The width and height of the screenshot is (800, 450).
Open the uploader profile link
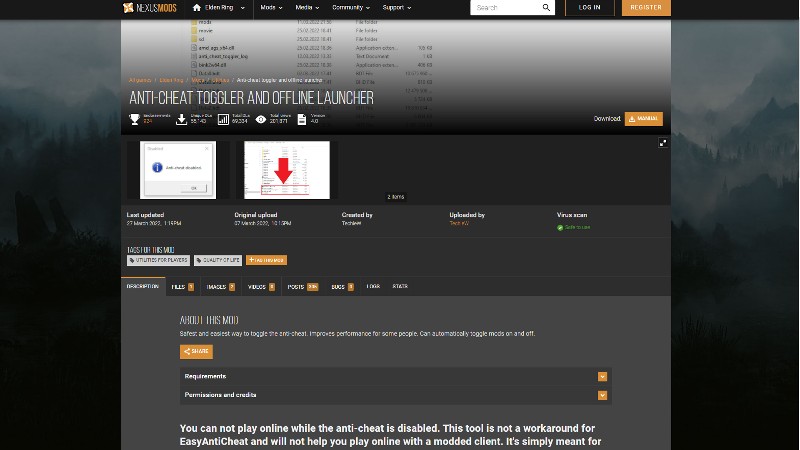click(459, 223)
